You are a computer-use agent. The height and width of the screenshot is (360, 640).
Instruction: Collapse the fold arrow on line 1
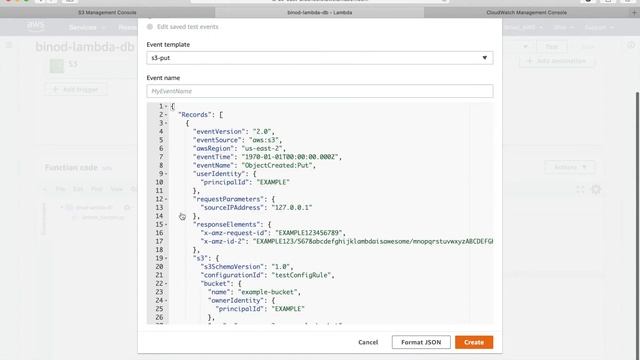coord(166,106)
